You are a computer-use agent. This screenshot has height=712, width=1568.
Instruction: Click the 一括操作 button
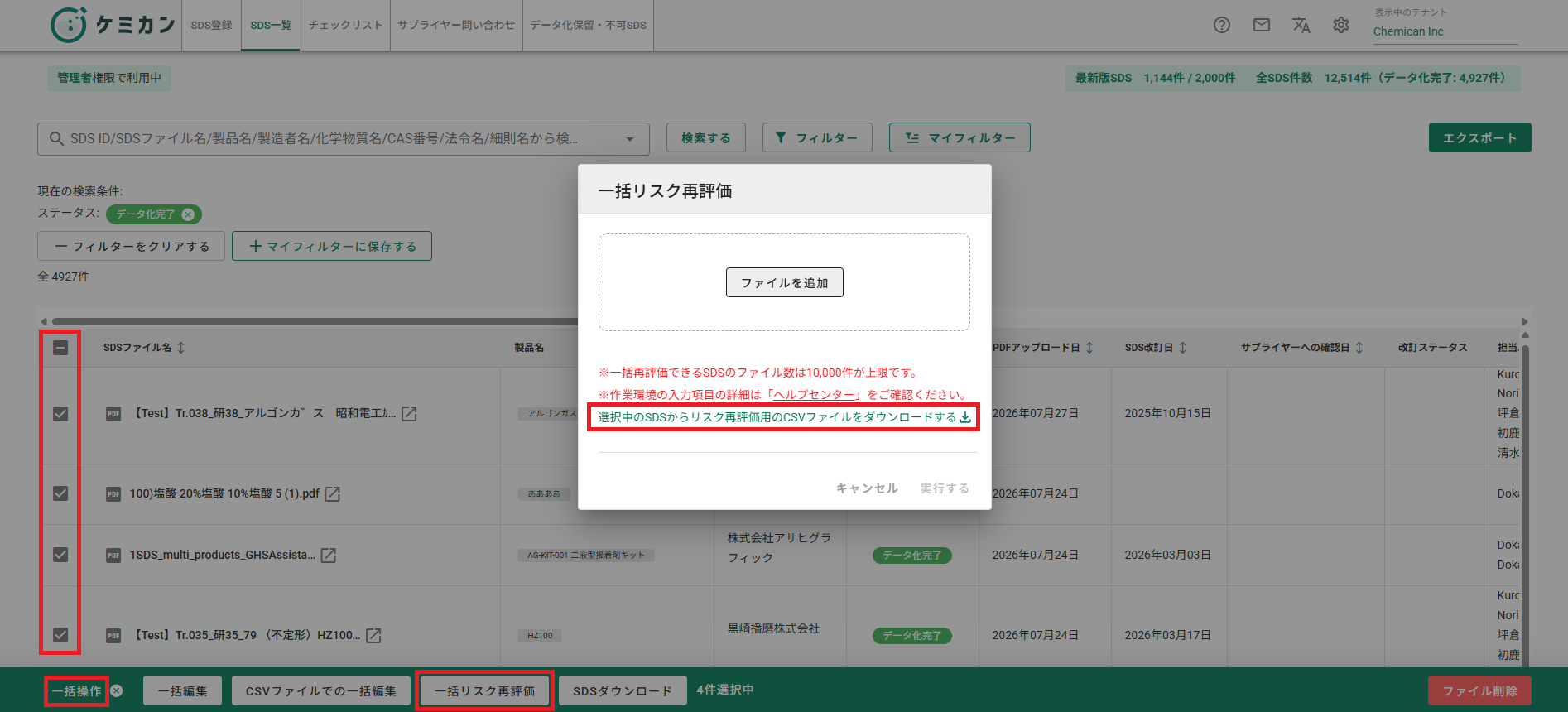pos(76,690)
